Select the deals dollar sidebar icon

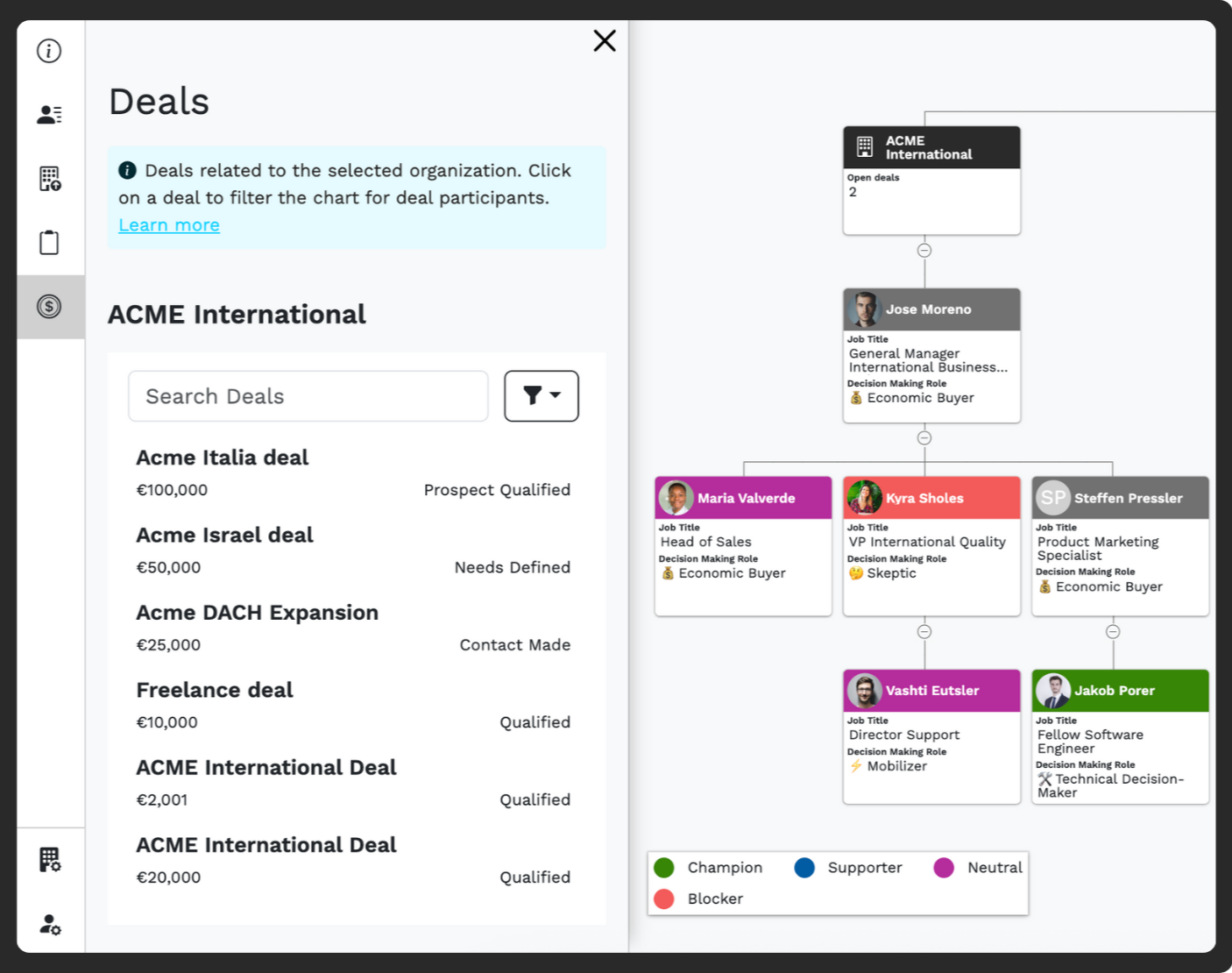49,306
